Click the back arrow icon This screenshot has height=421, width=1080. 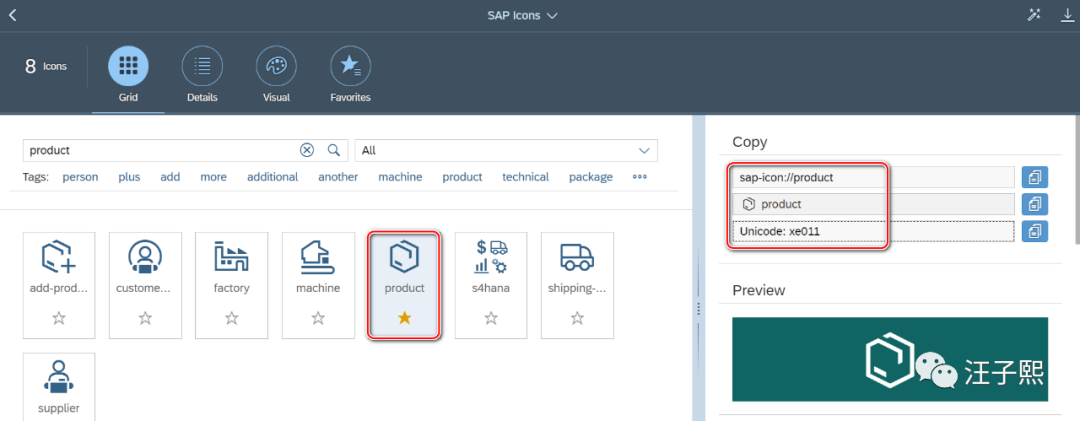click(x=12, y=15)
